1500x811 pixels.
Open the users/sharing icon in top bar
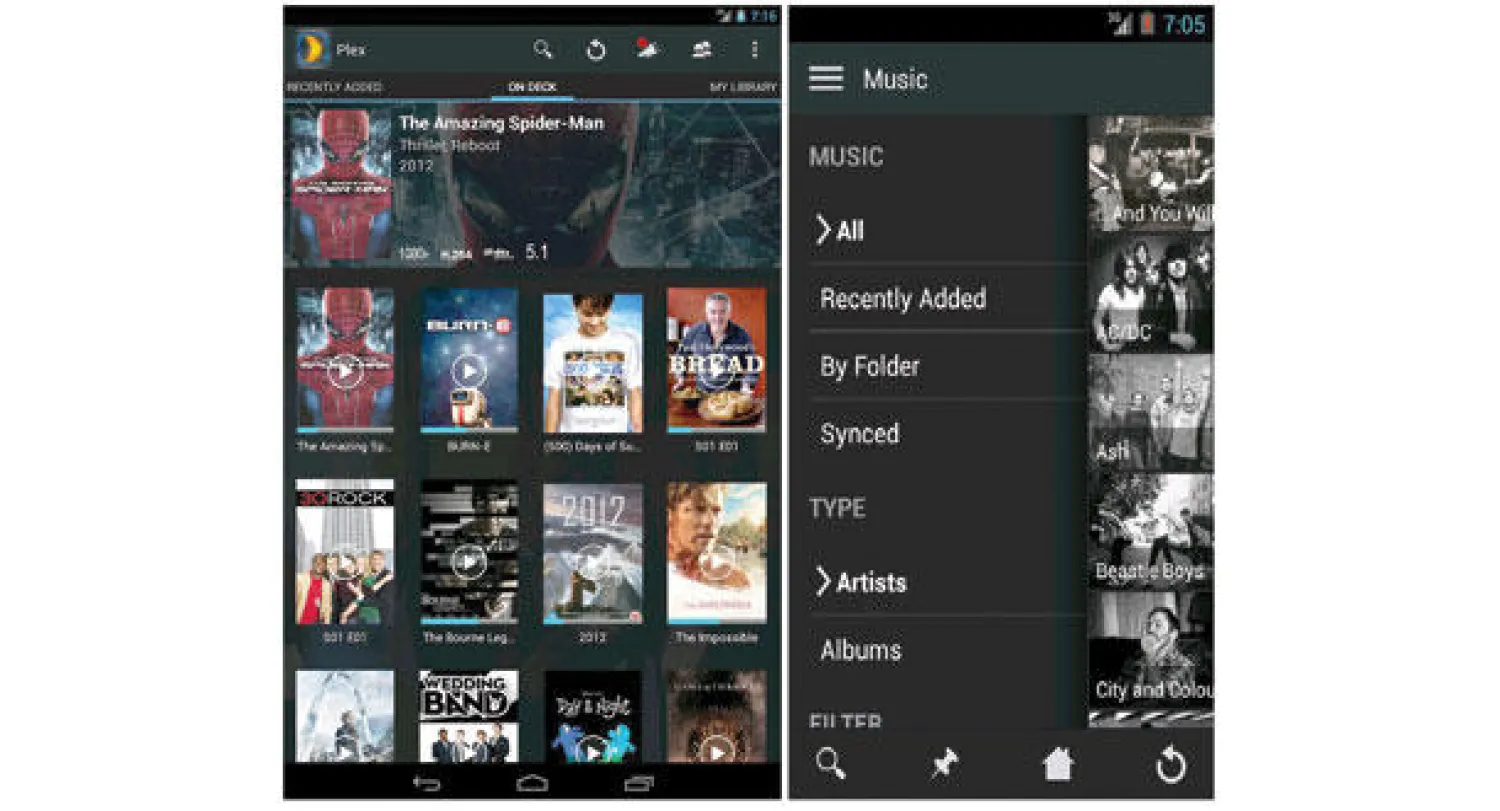(x=702, y=50)
